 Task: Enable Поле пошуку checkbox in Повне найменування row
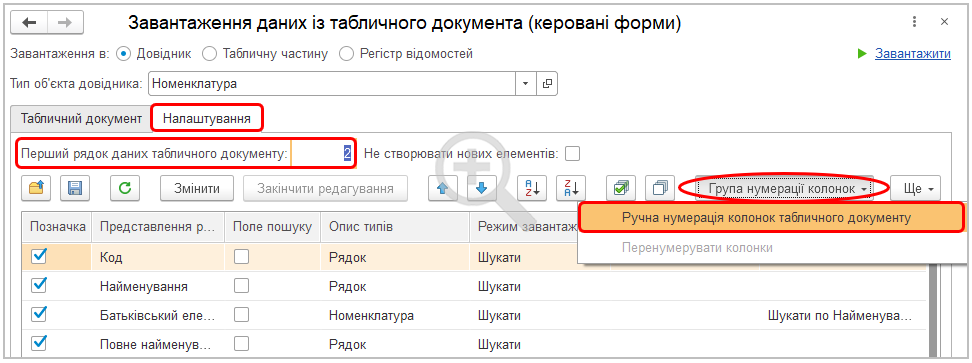pos(241,343)
